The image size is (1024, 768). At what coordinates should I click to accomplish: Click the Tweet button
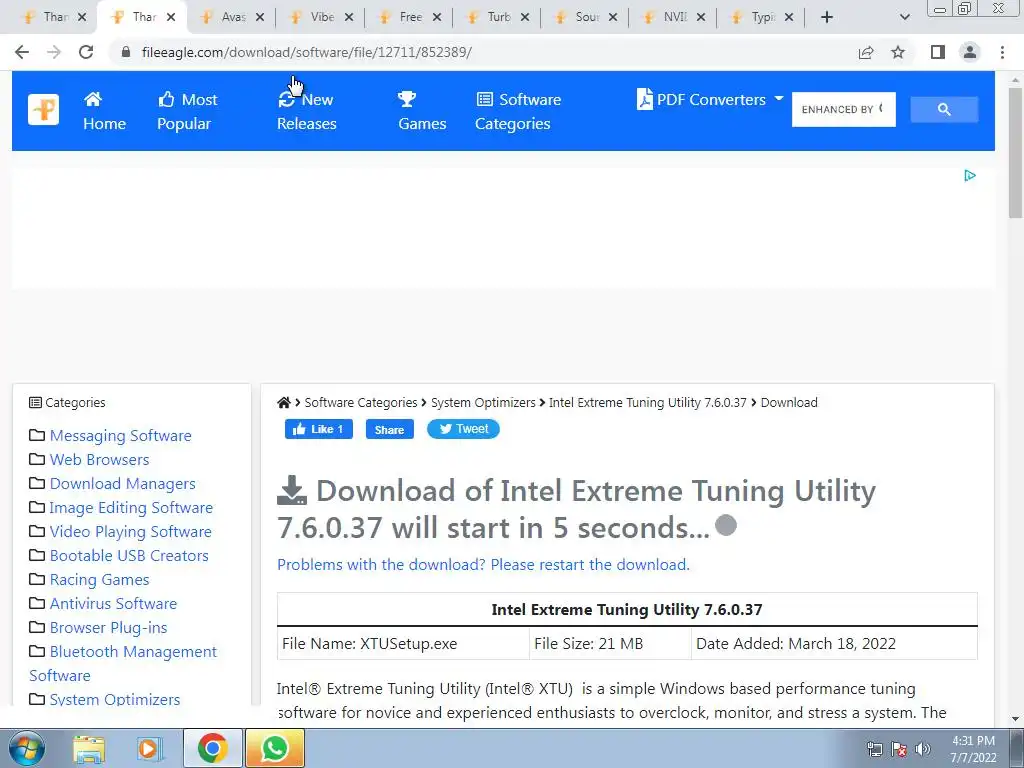(463, 429)
